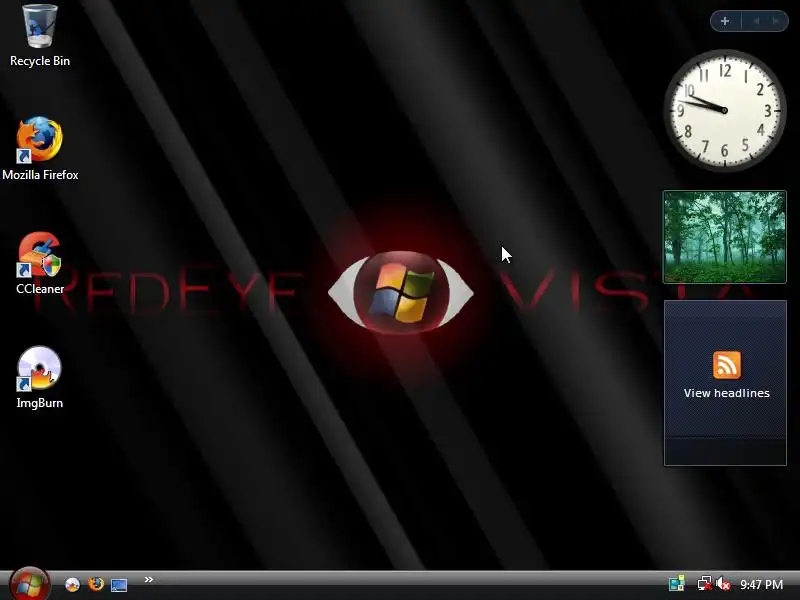800x600 pixels.
Task: Click the sidebar previous page arrow
Action: [757, 21]
